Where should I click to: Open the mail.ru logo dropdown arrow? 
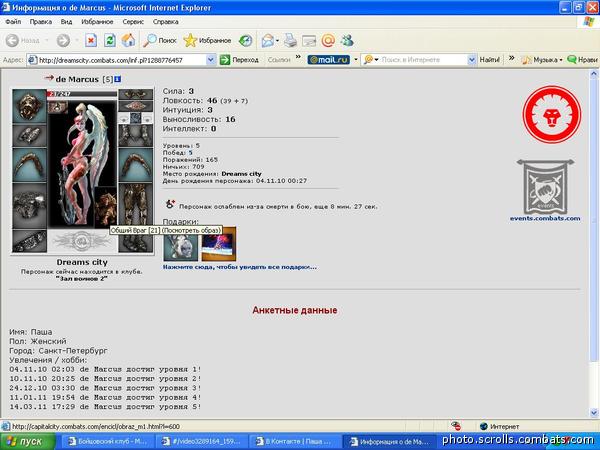coord(355,60)
